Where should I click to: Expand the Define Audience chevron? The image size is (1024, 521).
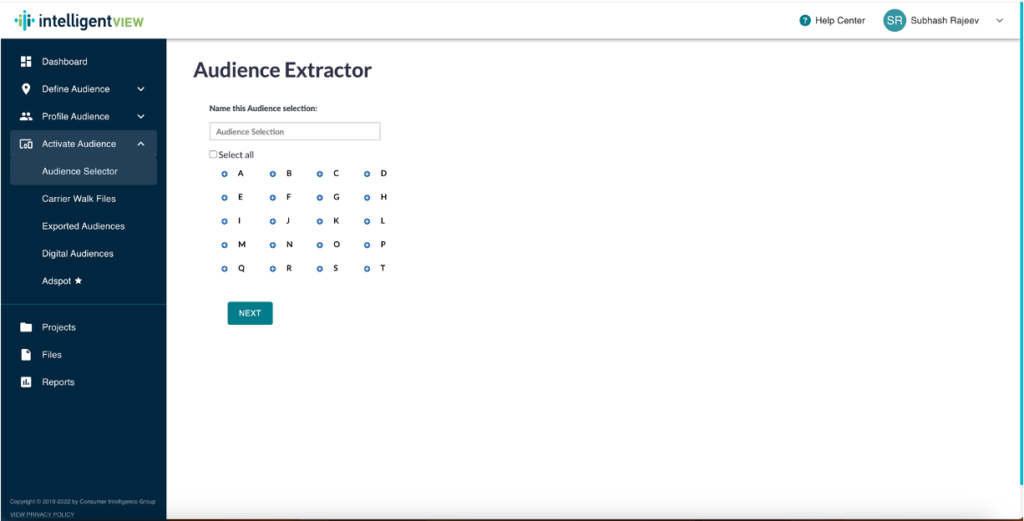click(x=141, y=89)
